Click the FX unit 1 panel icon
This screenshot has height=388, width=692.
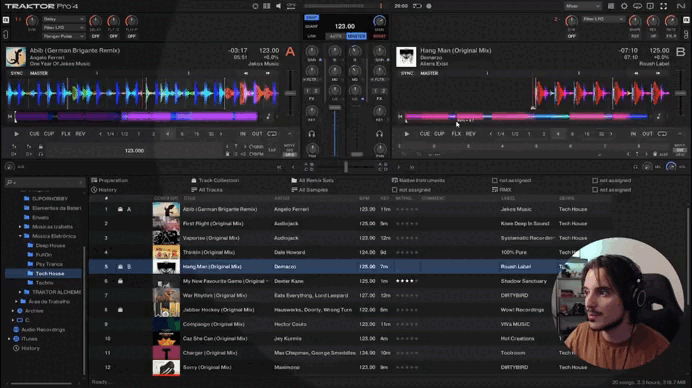(x=6, y=20)
